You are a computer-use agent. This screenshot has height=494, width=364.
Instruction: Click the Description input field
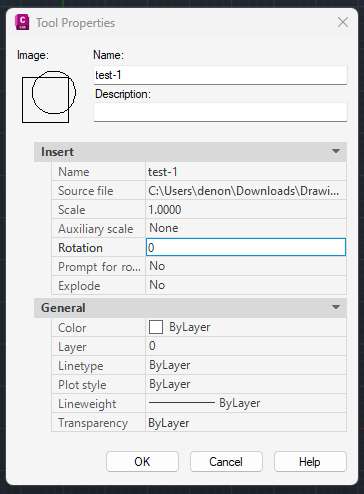(220, 112)
